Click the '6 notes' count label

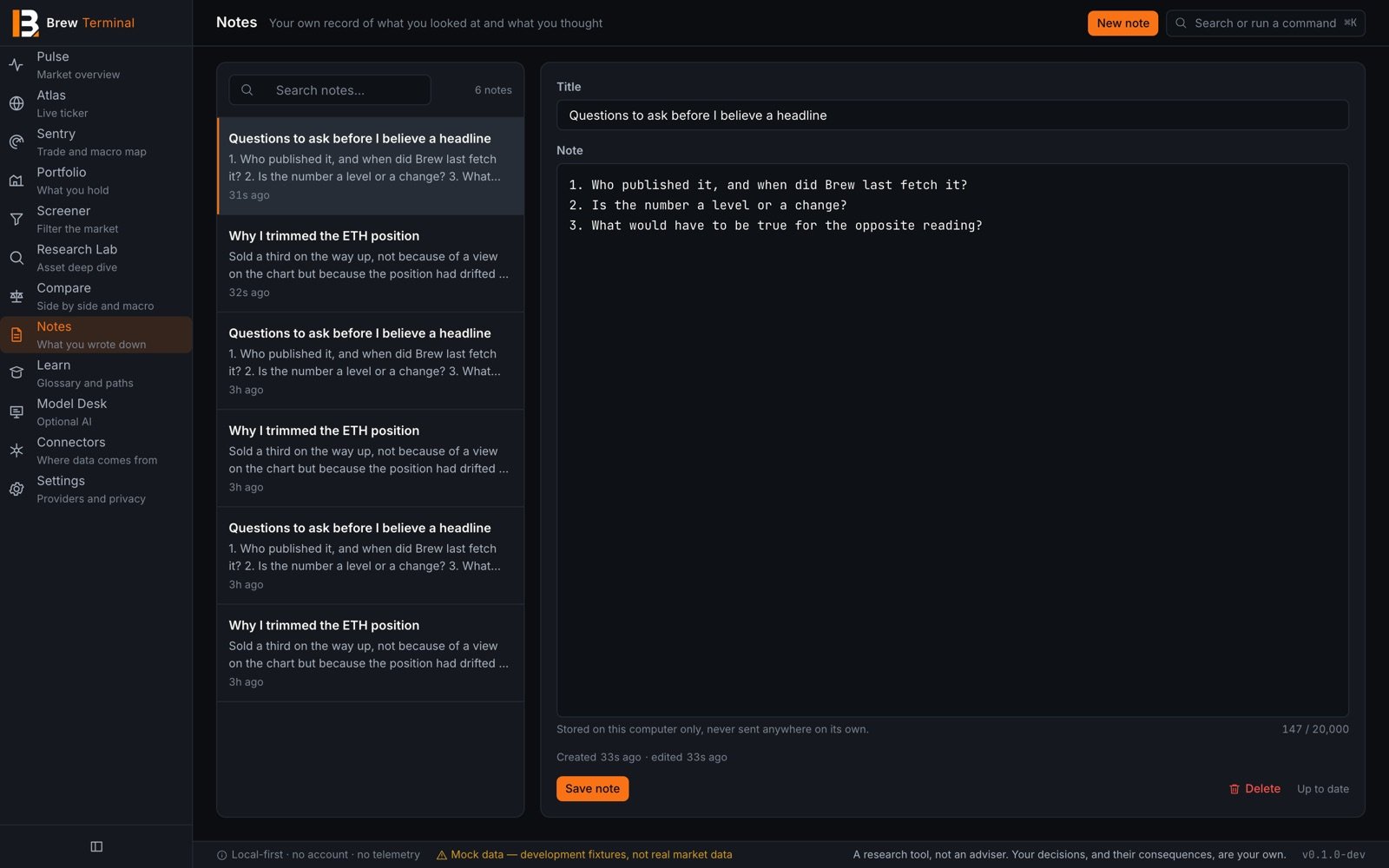point(493,90)
